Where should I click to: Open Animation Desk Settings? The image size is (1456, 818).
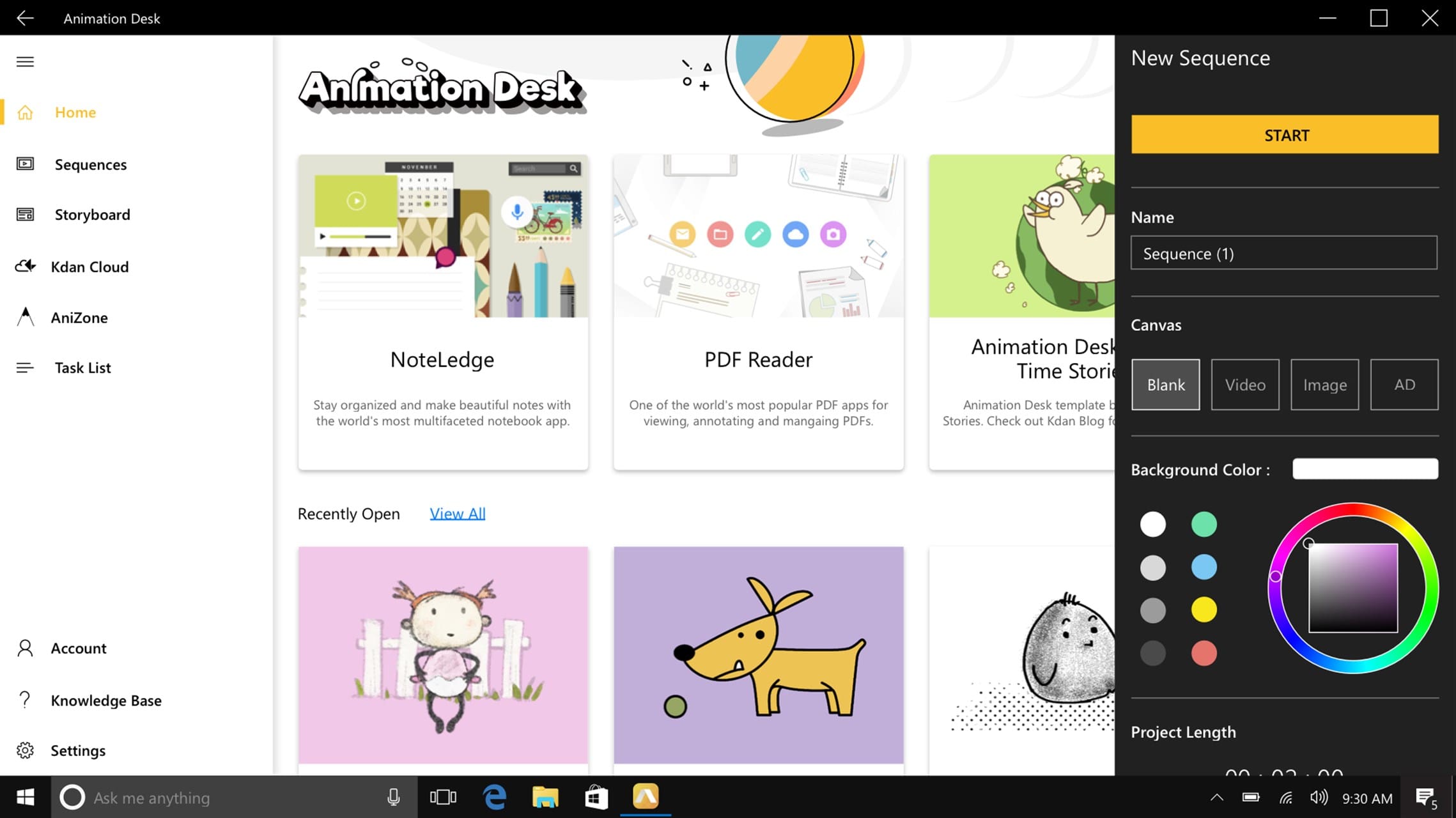click(78, 750)
